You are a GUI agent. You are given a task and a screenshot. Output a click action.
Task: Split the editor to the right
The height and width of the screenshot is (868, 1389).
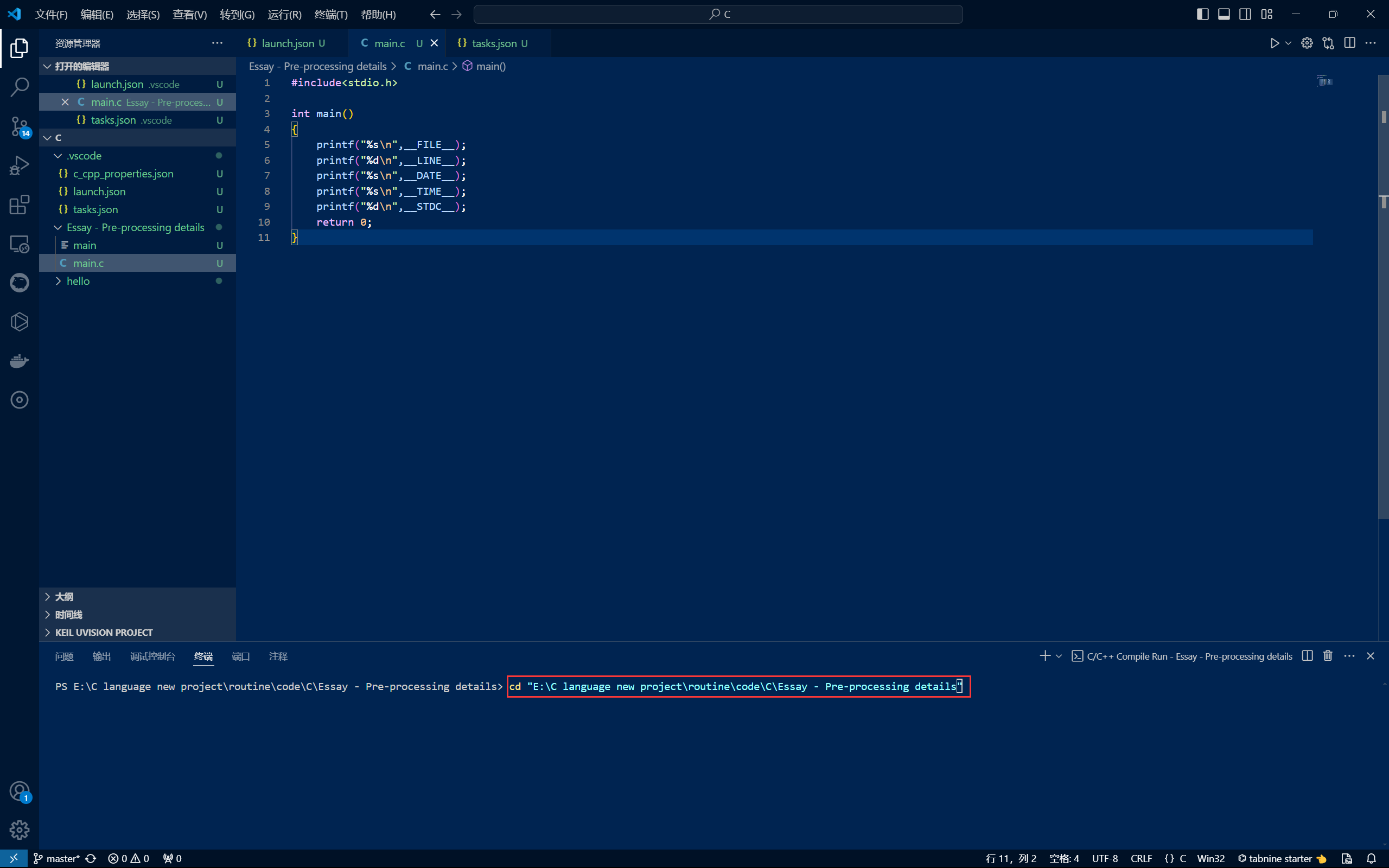point(1350,43)
